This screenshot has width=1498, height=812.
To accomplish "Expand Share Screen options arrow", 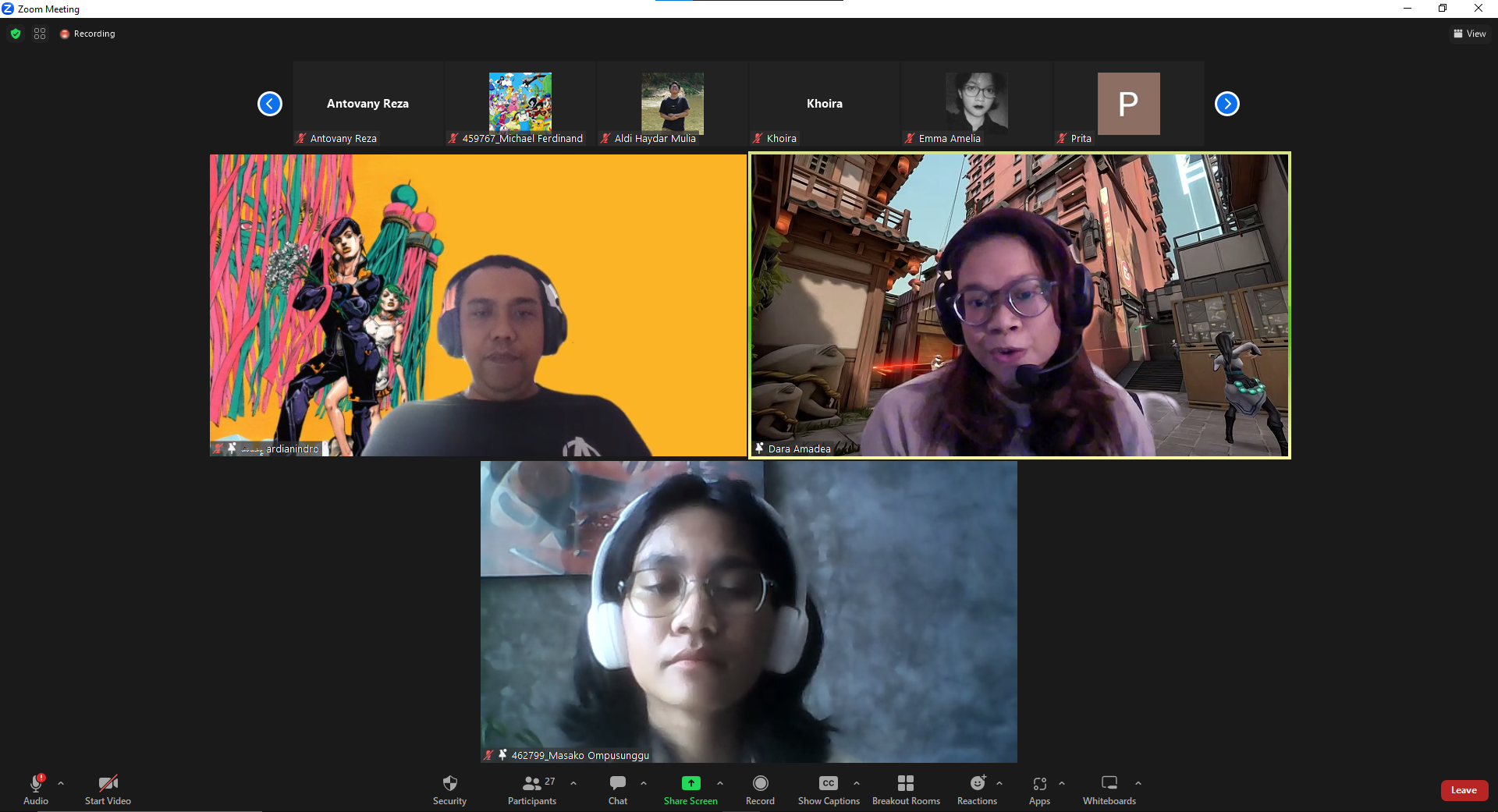I will pos(720,783).
